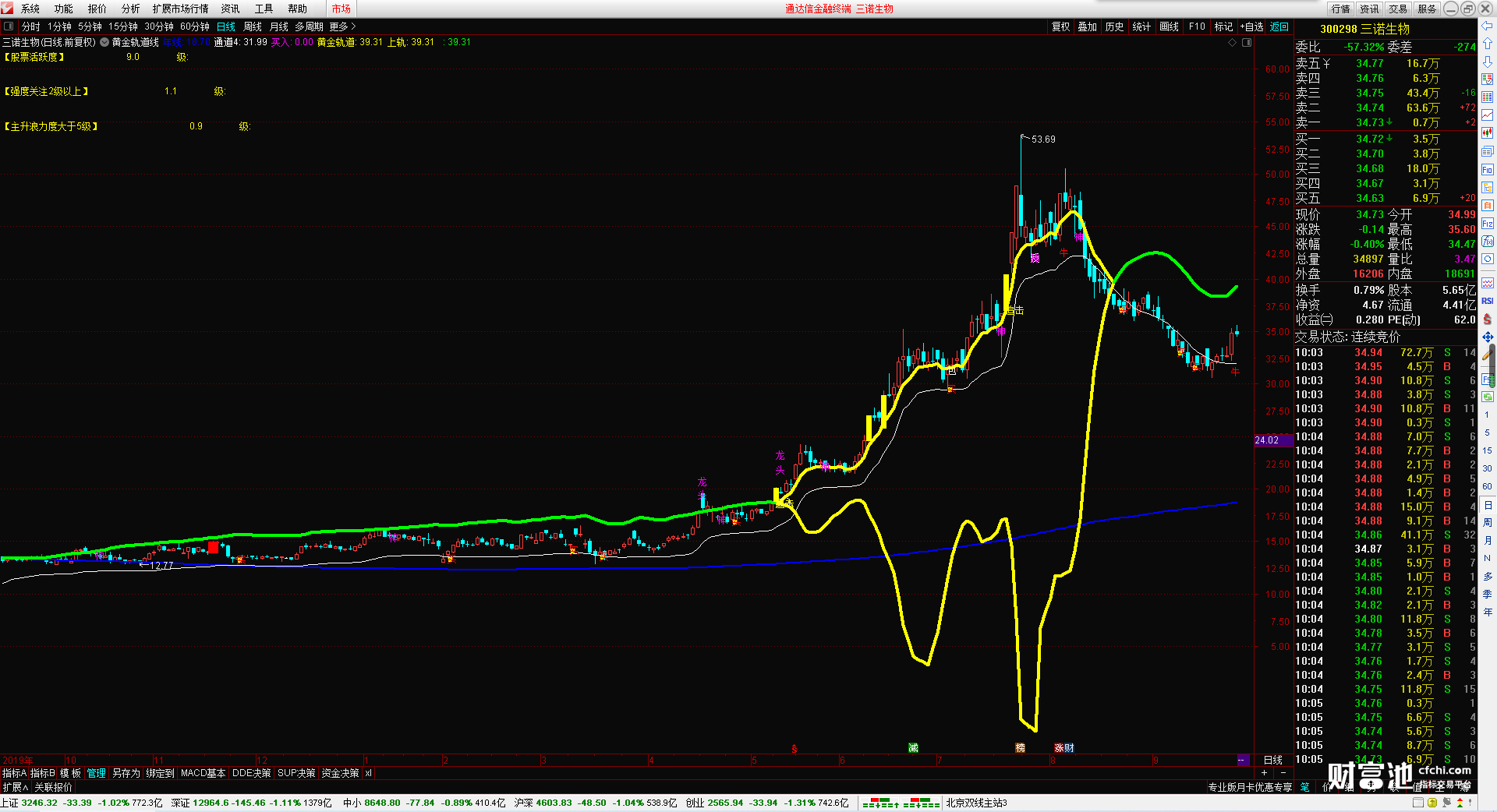Select the candlestick chart icon in sidebar

tap(1488, 133)
